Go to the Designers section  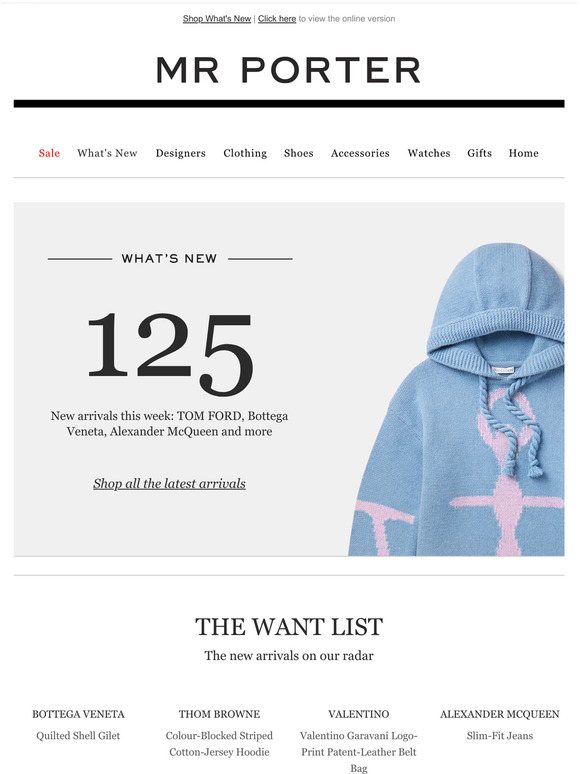[181, 153]
